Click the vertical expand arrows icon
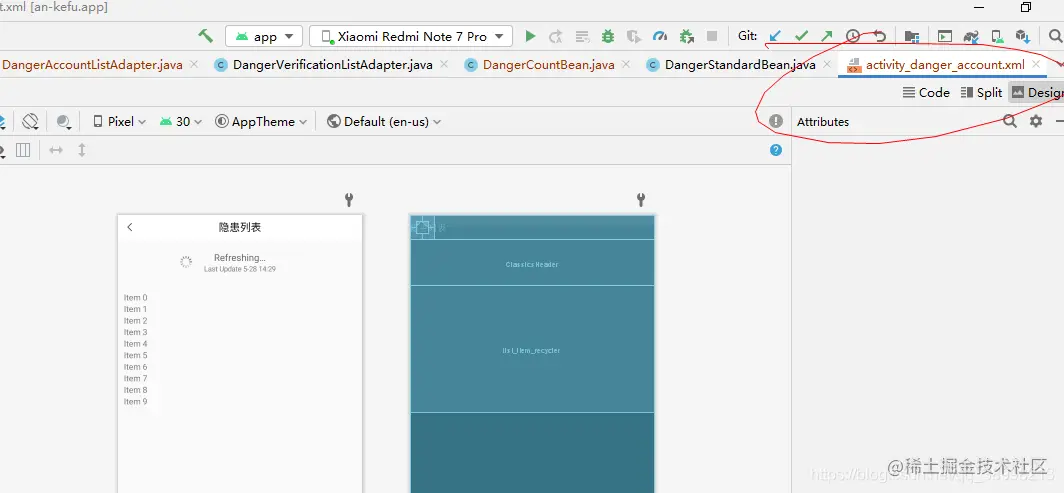Viewport: 1064px width, 493px height. (81, 150)
